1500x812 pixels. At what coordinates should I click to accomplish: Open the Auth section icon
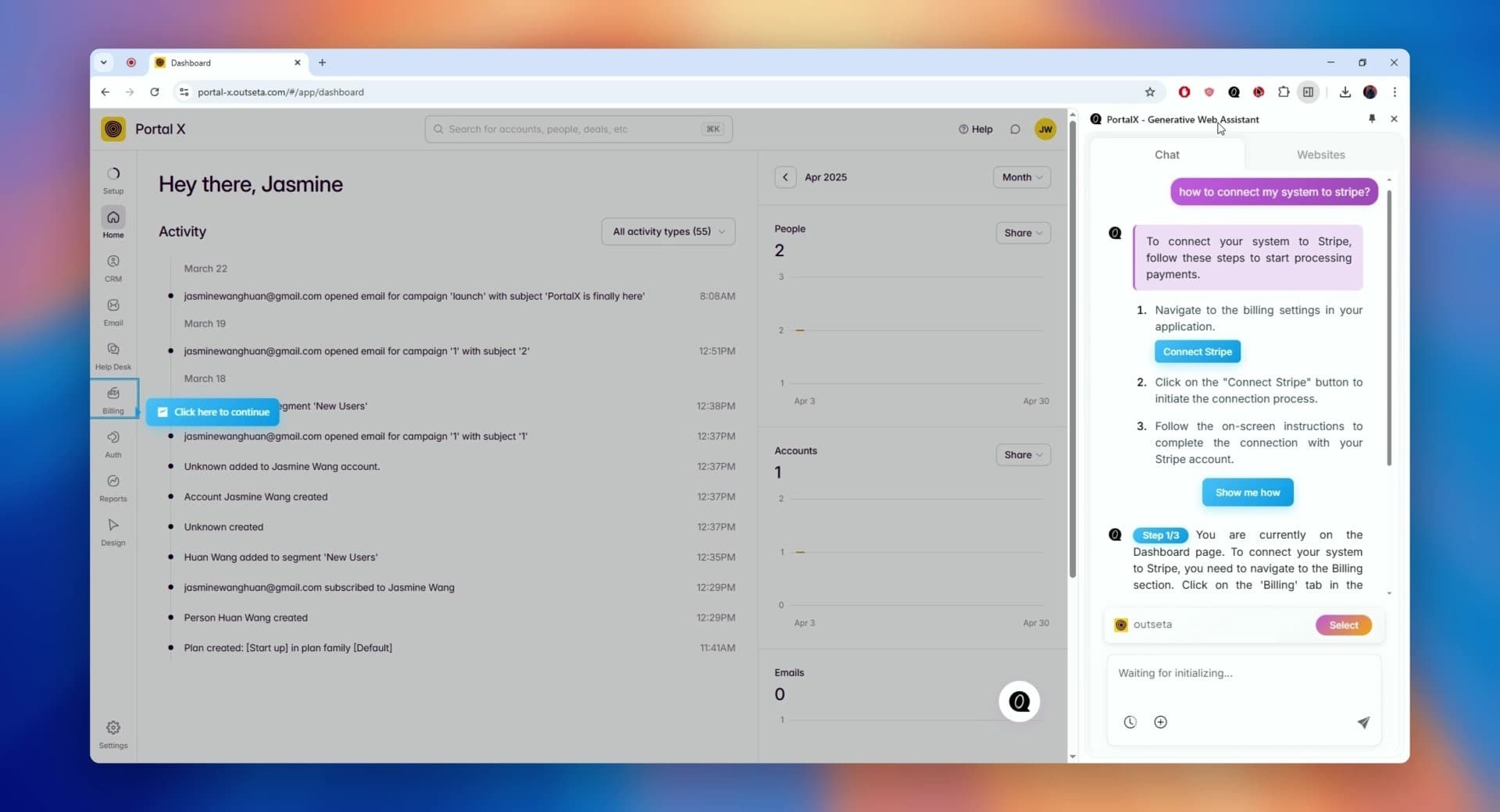[x=113, y=443]
